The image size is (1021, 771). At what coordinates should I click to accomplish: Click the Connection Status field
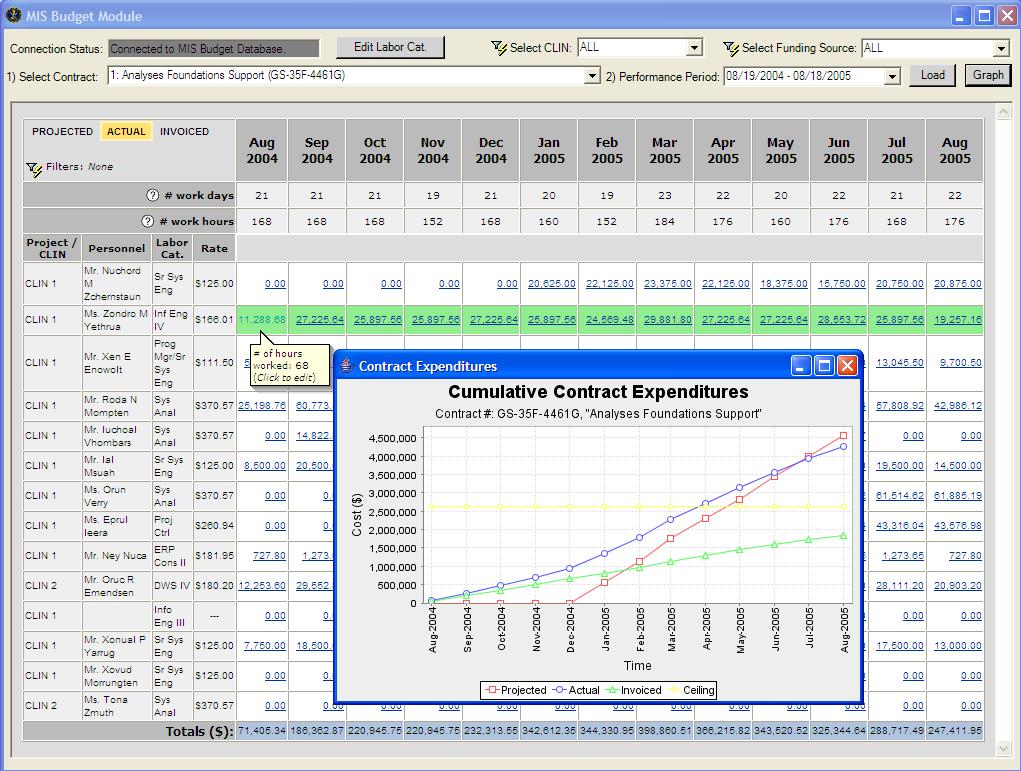point(214,49)
